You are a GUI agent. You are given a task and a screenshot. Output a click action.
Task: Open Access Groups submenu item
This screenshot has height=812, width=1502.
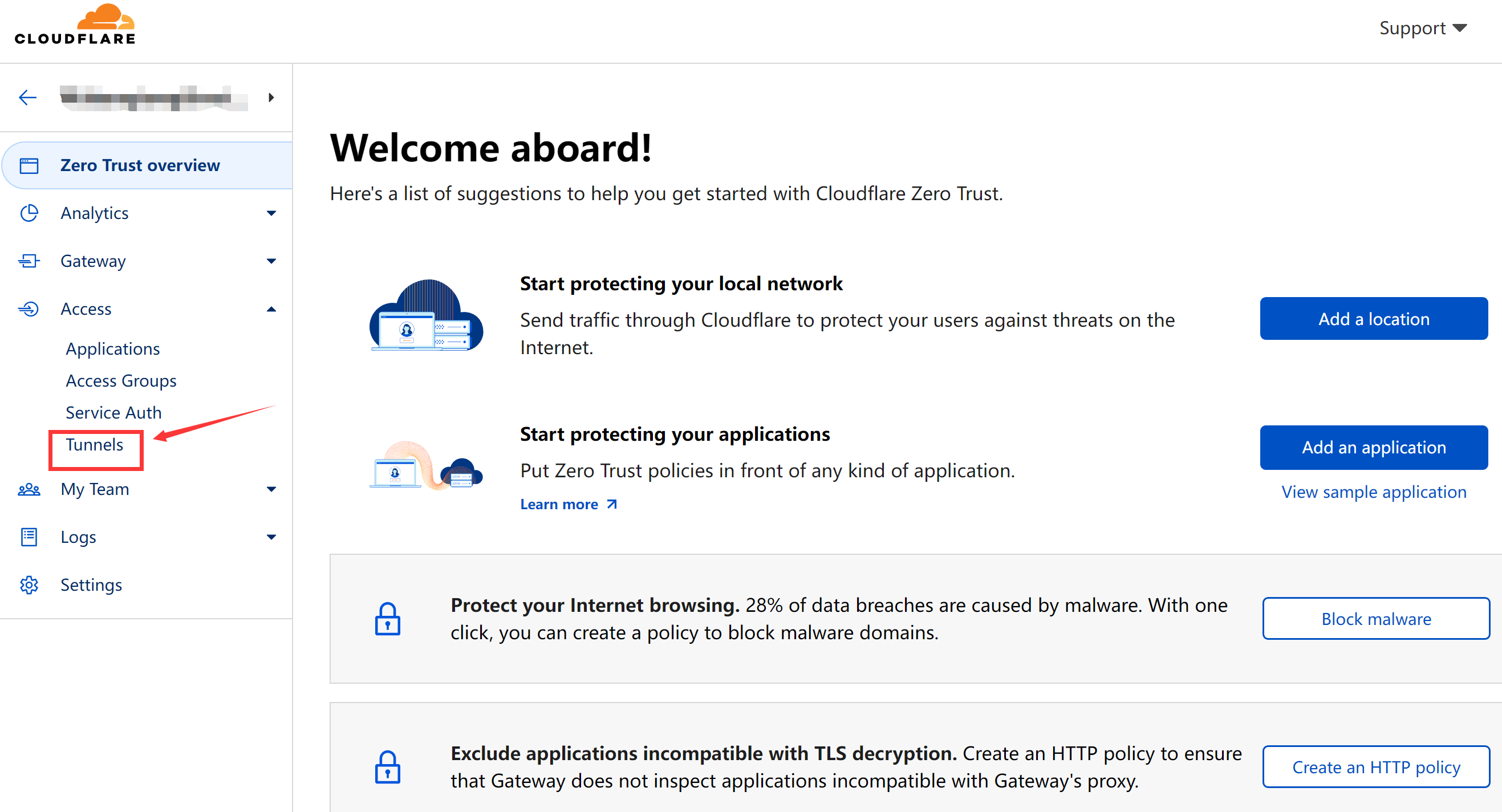pos(121,381)
